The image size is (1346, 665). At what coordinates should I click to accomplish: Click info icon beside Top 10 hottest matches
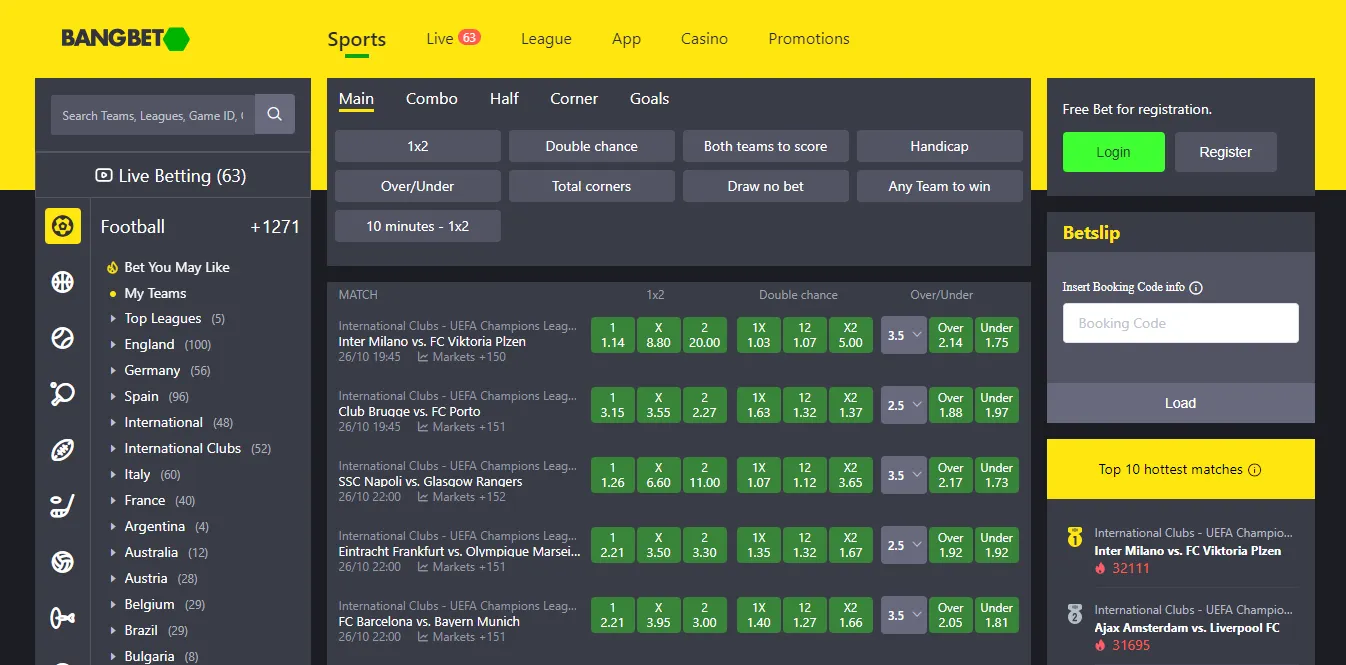1255,470
